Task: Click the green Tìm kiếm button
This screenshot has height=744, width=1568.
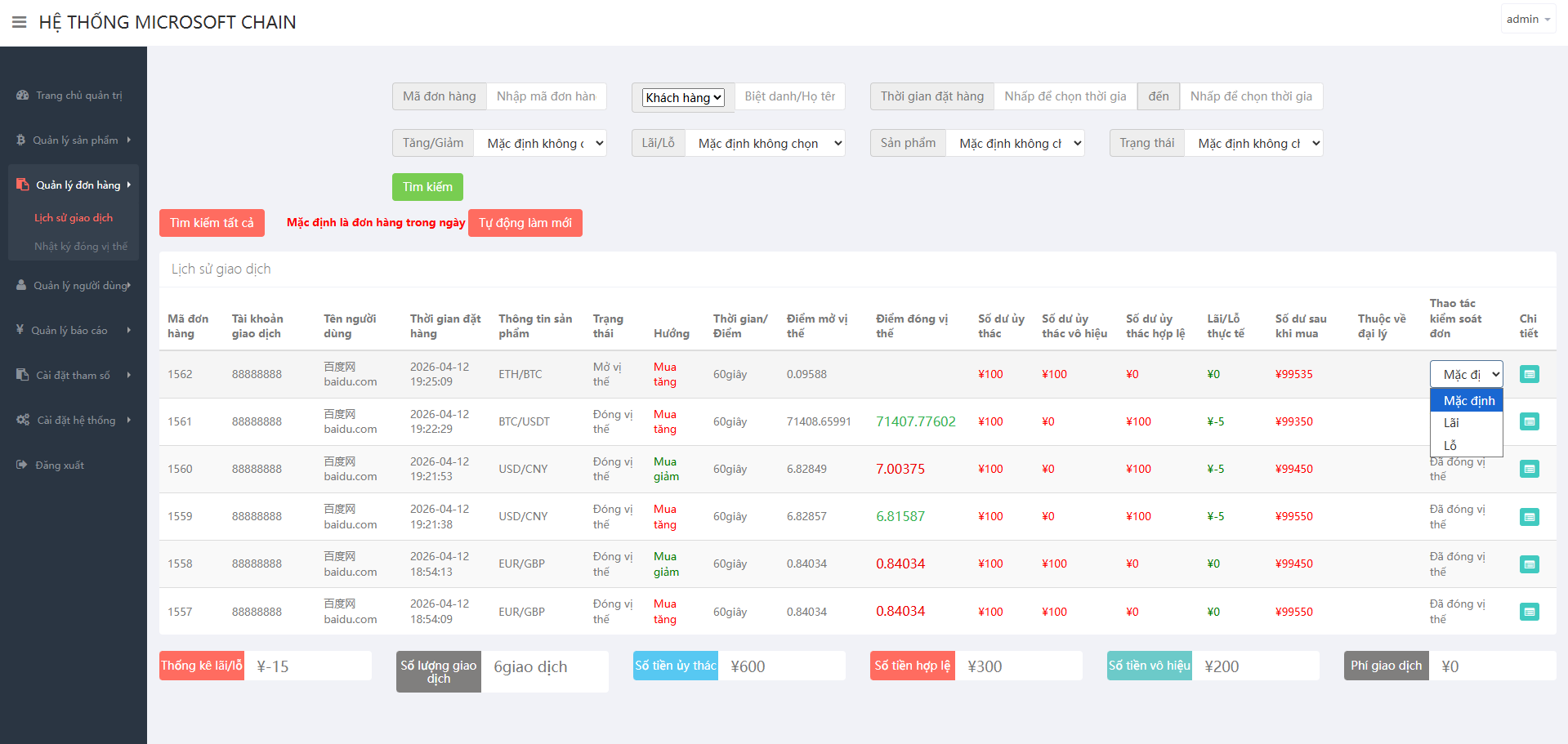Action: coord(427,187)
